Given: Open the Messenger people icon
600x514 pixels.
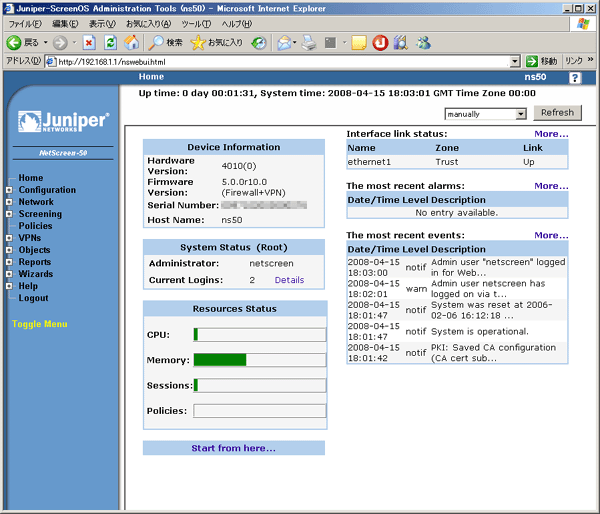Looking at the screenshot, I should coord(423,42).
